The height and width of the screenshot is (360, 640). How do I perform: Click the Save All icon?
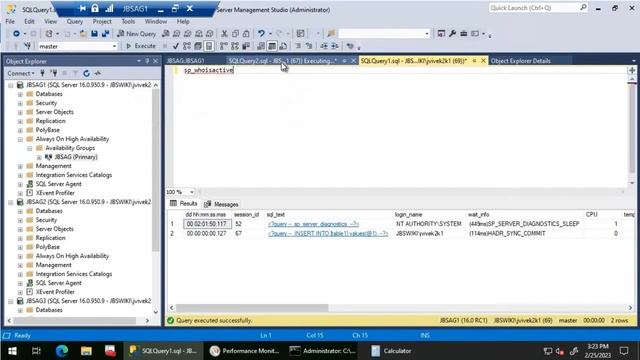click(105, 34)
